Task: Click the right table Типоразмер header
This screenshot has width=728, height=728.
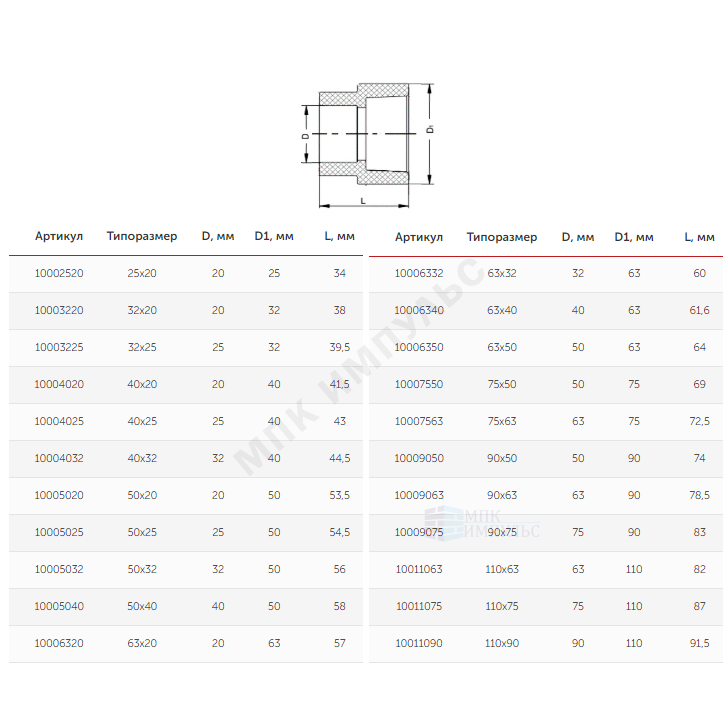Action: [x=502, y=237]
